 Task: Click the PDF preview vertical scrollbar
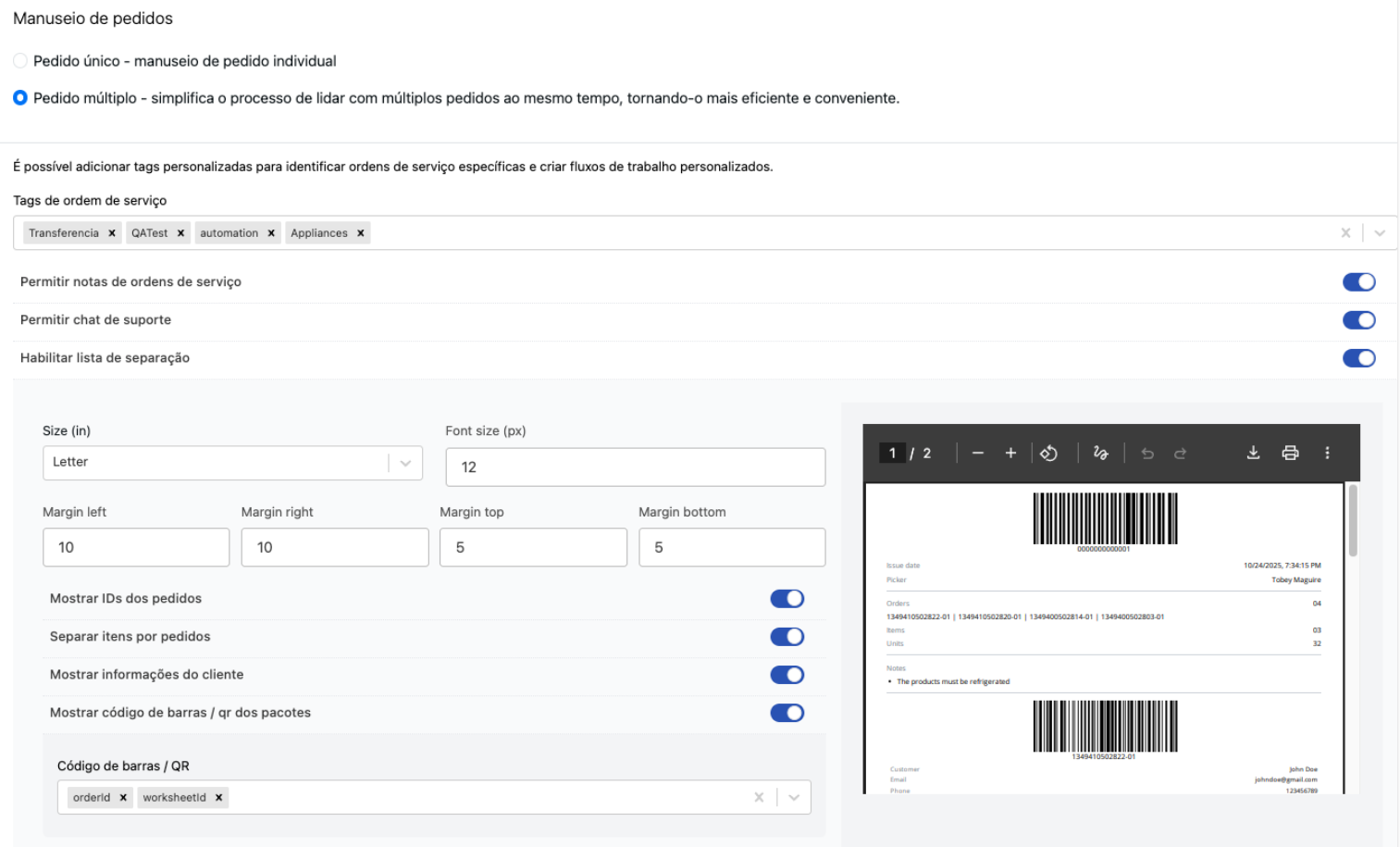pos(1352,520)
